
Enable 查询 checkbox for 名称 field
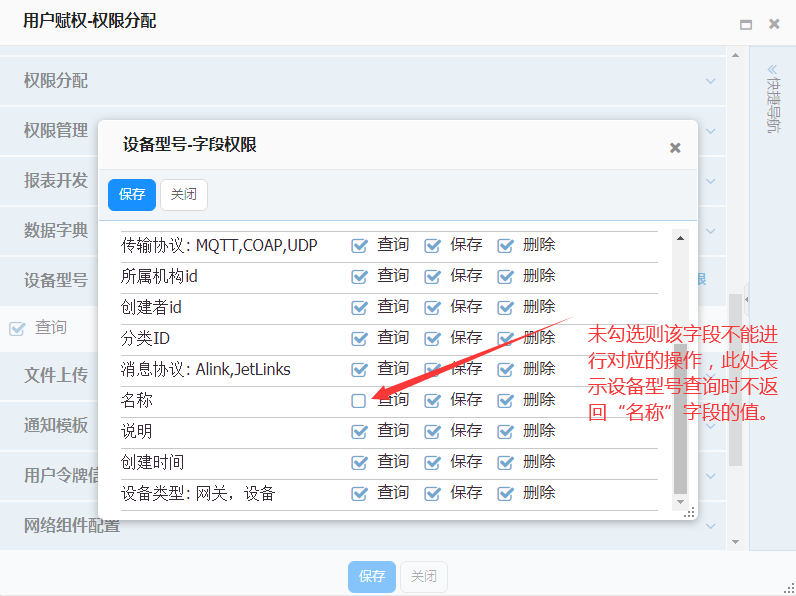click(x=358, y=400)
